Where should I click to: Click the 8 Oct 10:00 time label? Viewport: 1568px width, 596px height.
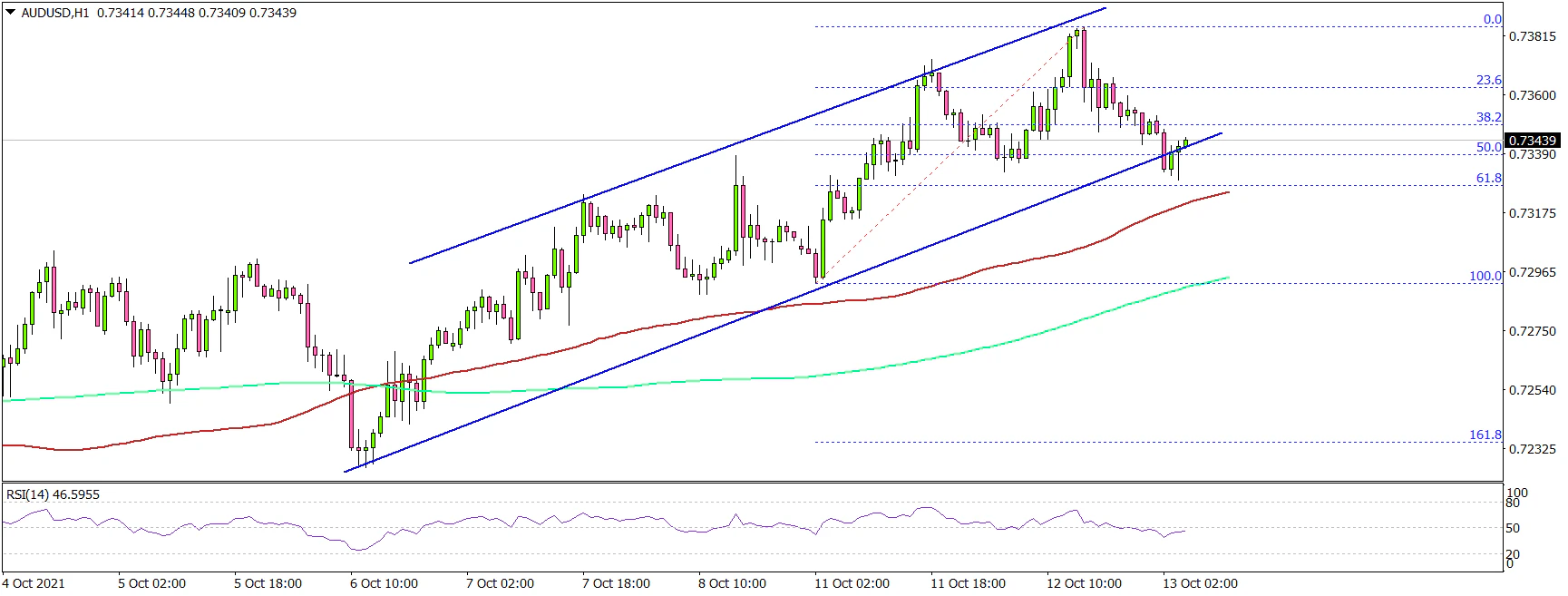(732, 582)
